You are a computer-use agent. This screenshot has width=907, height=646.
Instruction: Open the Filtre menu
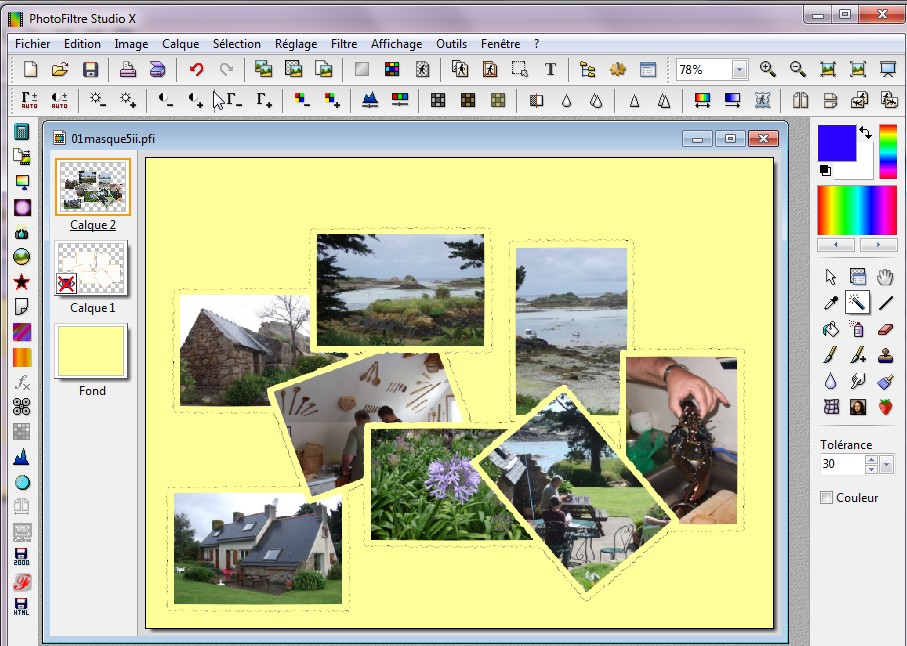tap(343, 44)
